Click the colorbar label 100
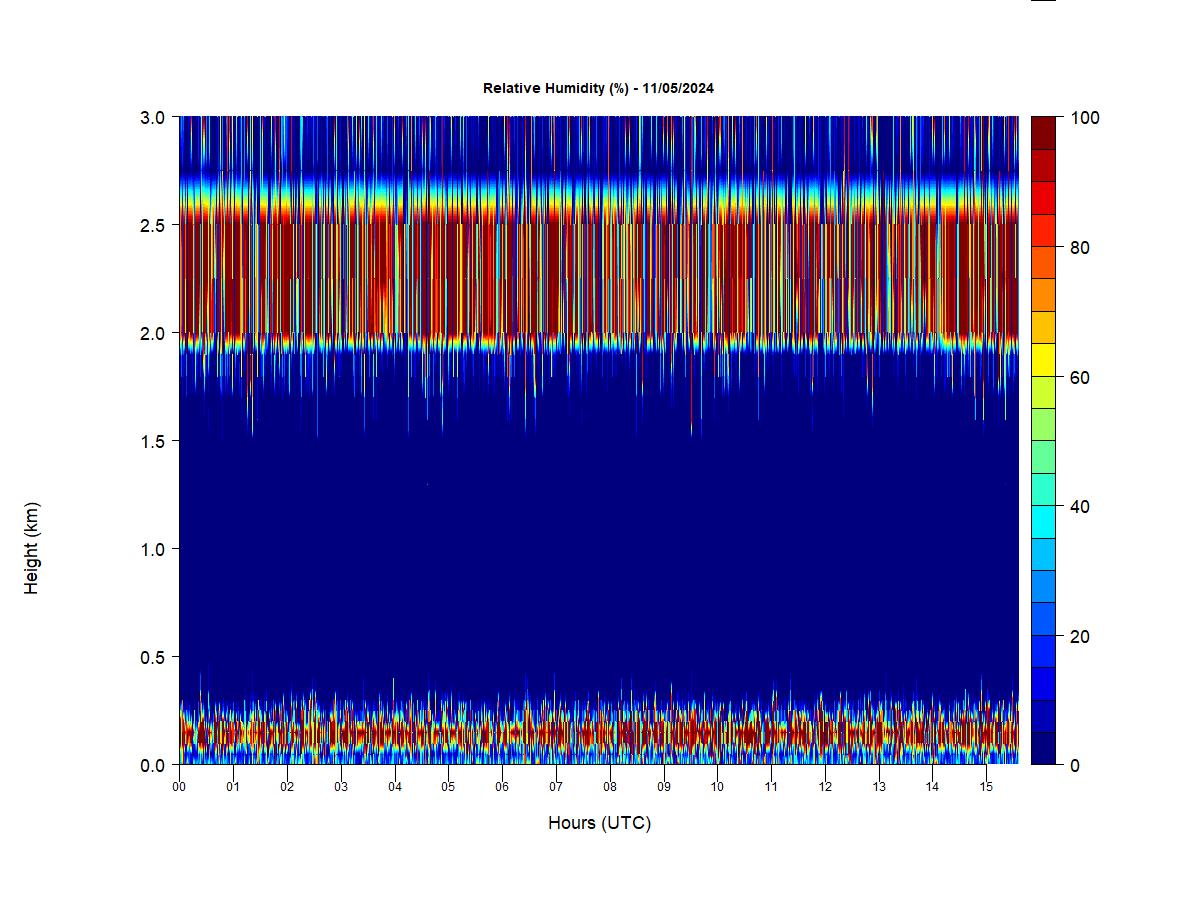The width and height of the screenshot is (1200, 900). pyautogui.click(x=1084, y=118)
